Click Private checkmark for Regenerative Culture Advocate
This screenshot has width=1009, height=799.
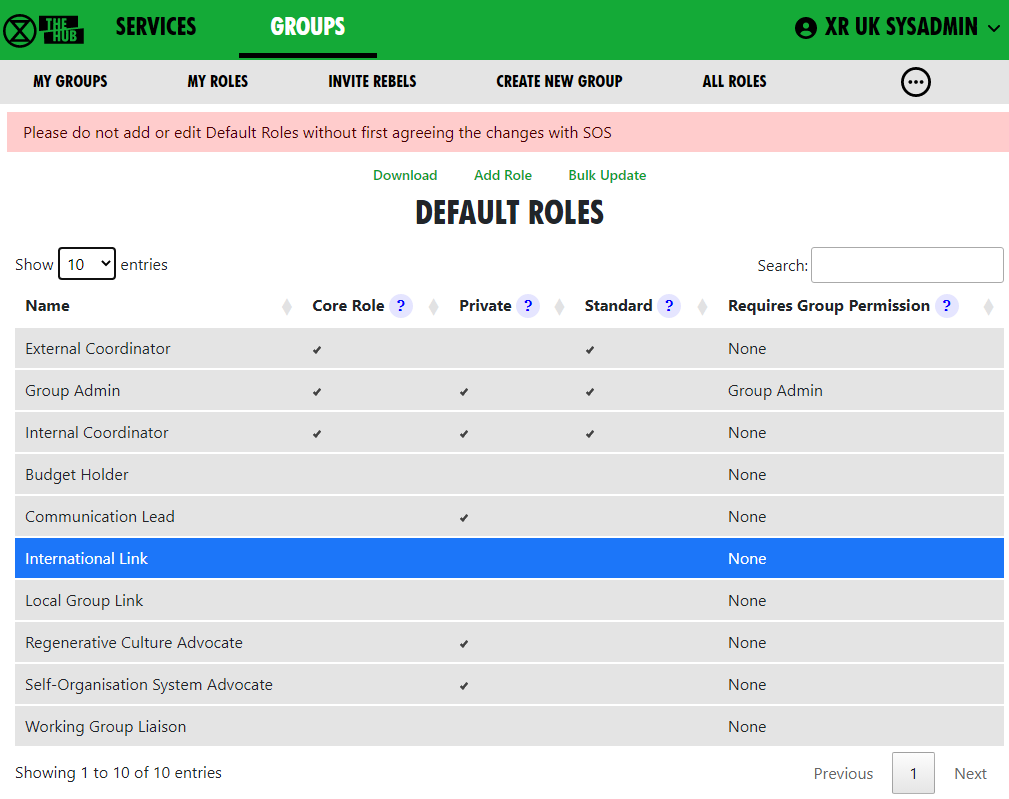tap(464, 644)
